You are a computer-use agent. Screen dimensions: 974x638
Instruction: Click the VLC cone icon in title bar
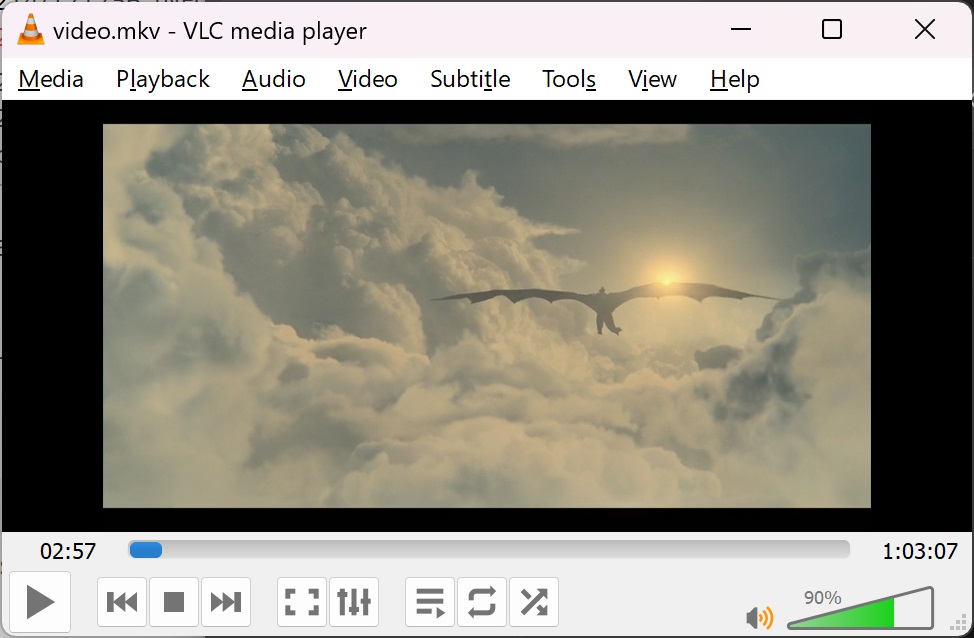30,30
